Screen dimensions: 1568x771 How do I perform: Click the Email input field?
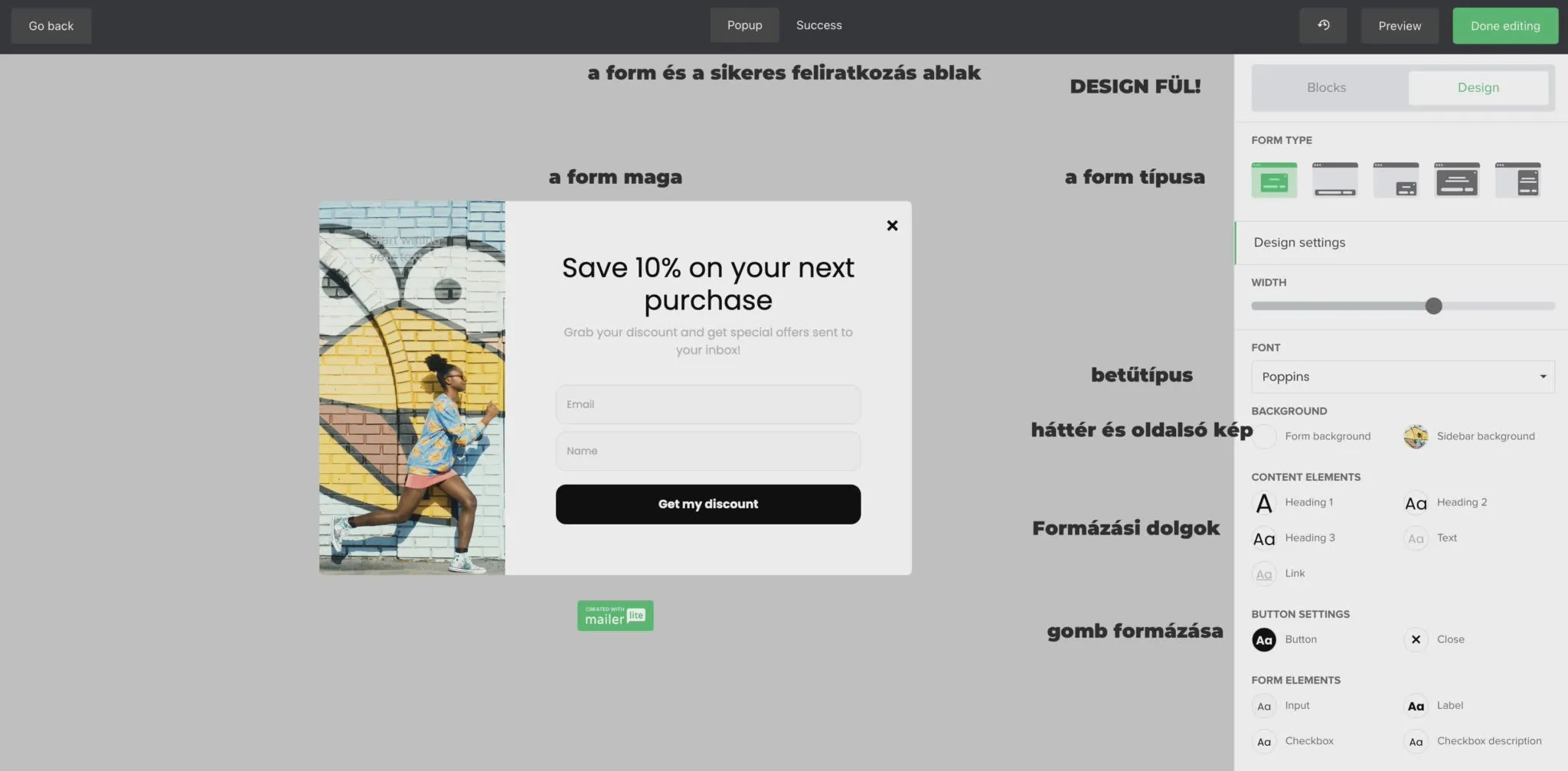[707, 404]
